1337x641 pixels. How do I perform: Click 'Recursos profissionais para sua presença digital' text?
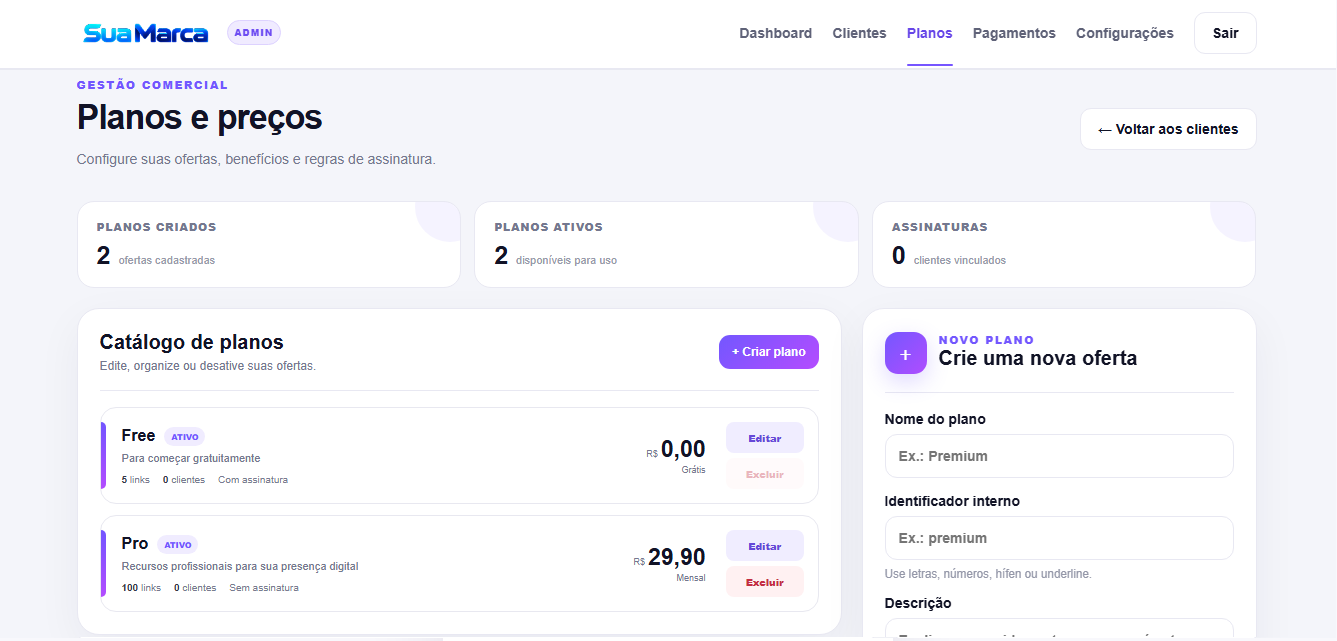[240, 566]
